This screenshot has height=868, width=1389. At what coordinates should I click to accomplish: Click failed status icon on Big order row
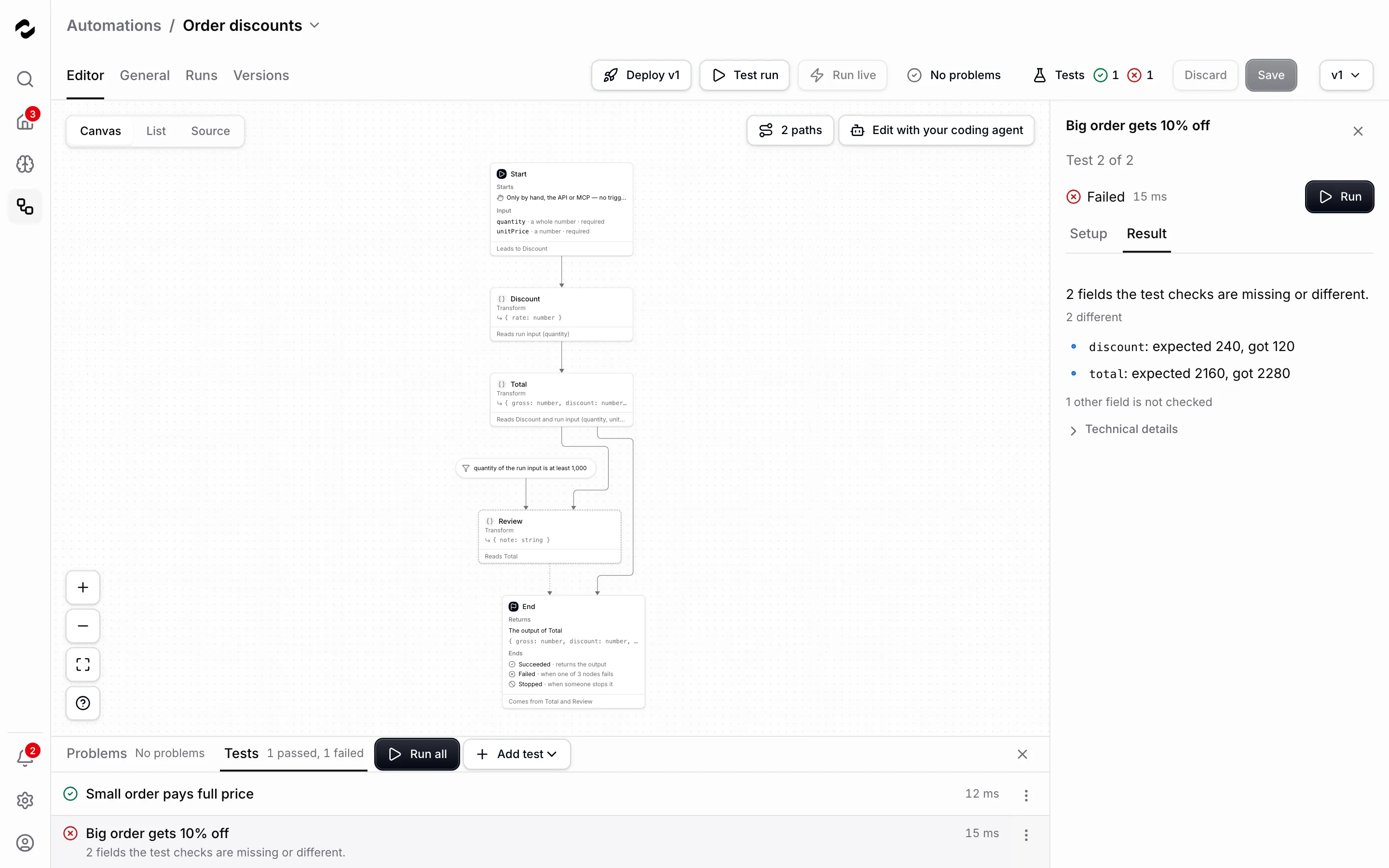coord(70,834)
